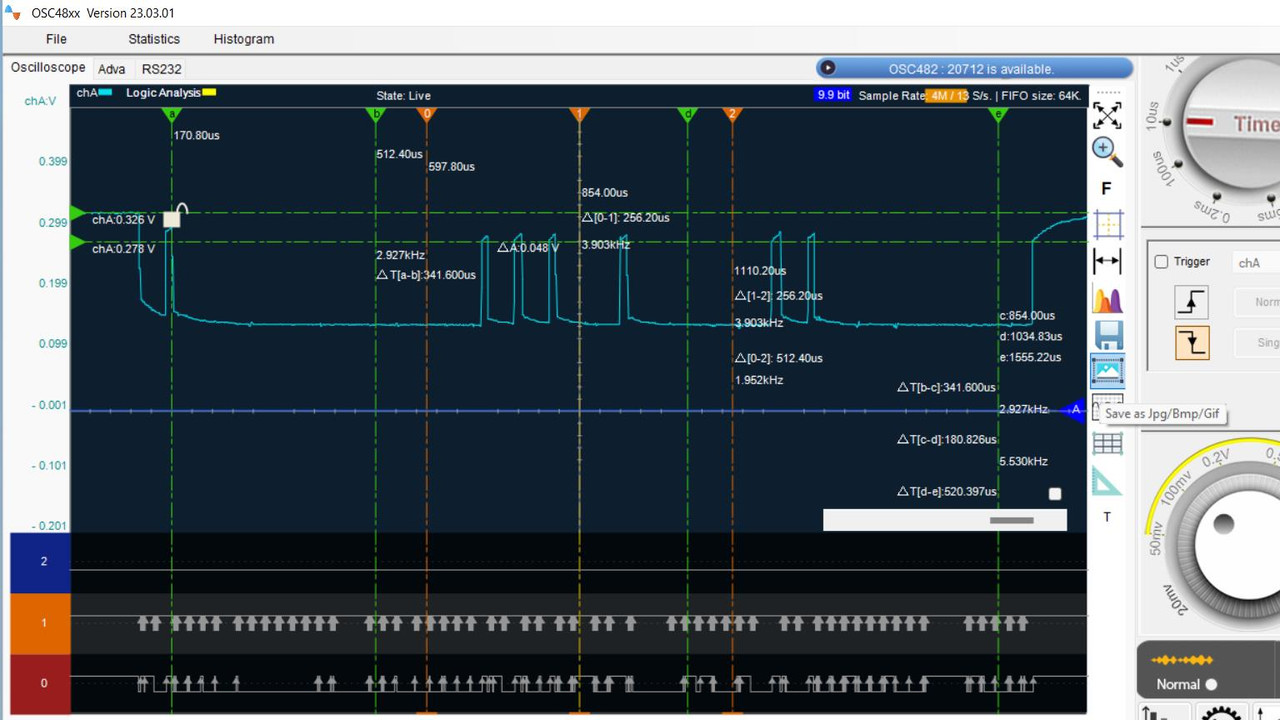This screenshot has height=720, width=1280.
Task: Click the 4M / 13 sample rate value
Action: (947, 95)
